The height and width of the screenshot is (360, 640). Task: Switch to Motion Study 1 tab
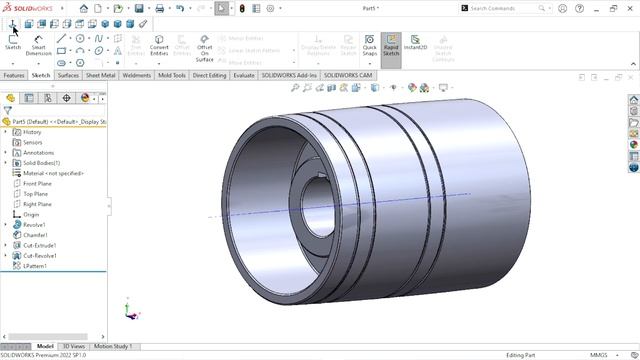[113, 347]
